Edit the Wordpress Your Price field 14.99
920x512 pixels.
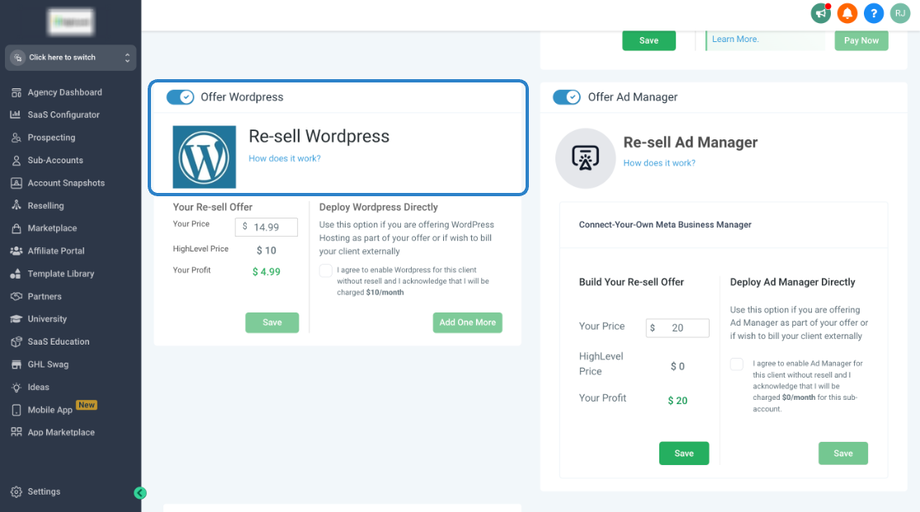(x=266, y=227)
